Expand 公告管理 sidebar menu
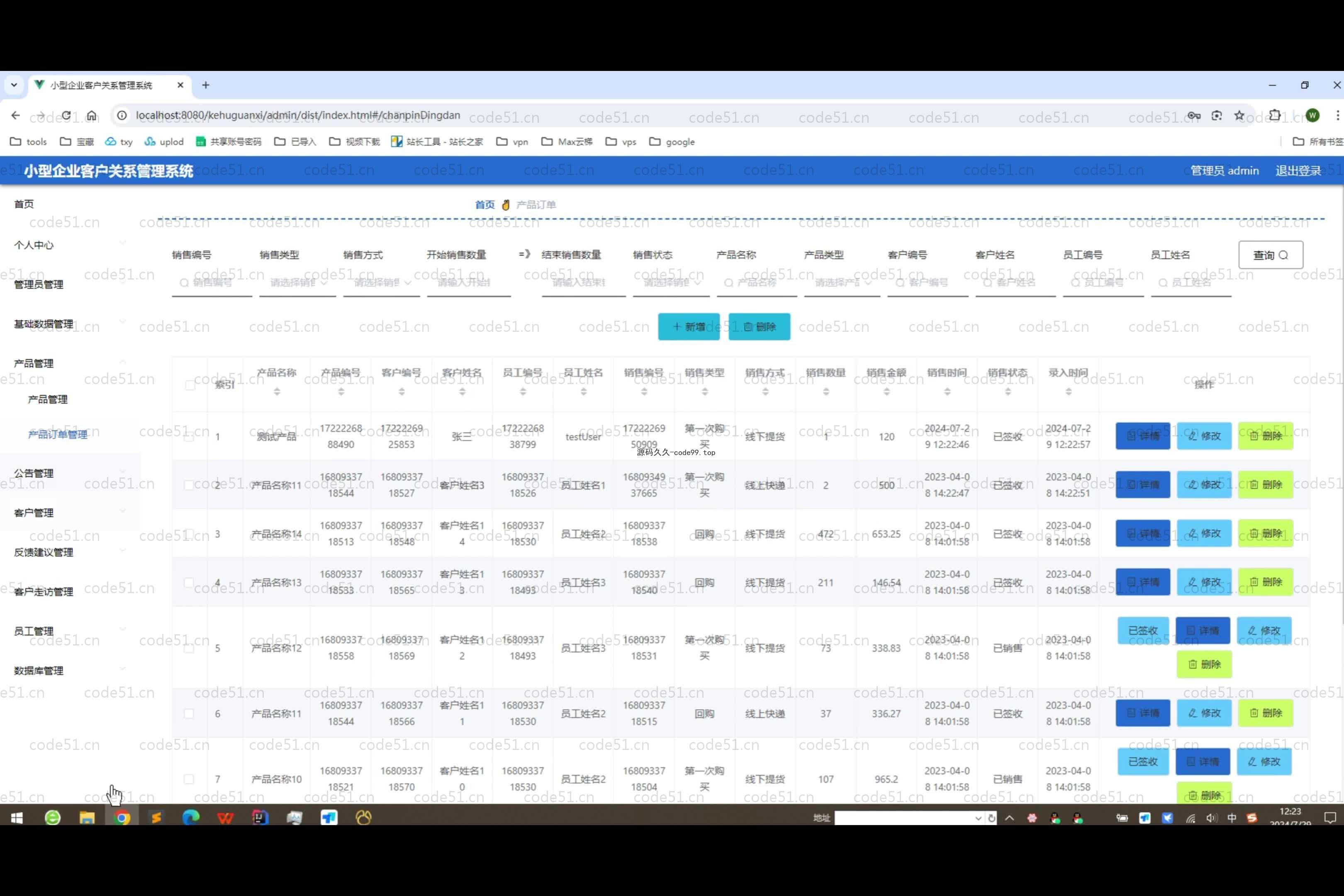This screenshot has width=1344, height=896. coord(70,473)
